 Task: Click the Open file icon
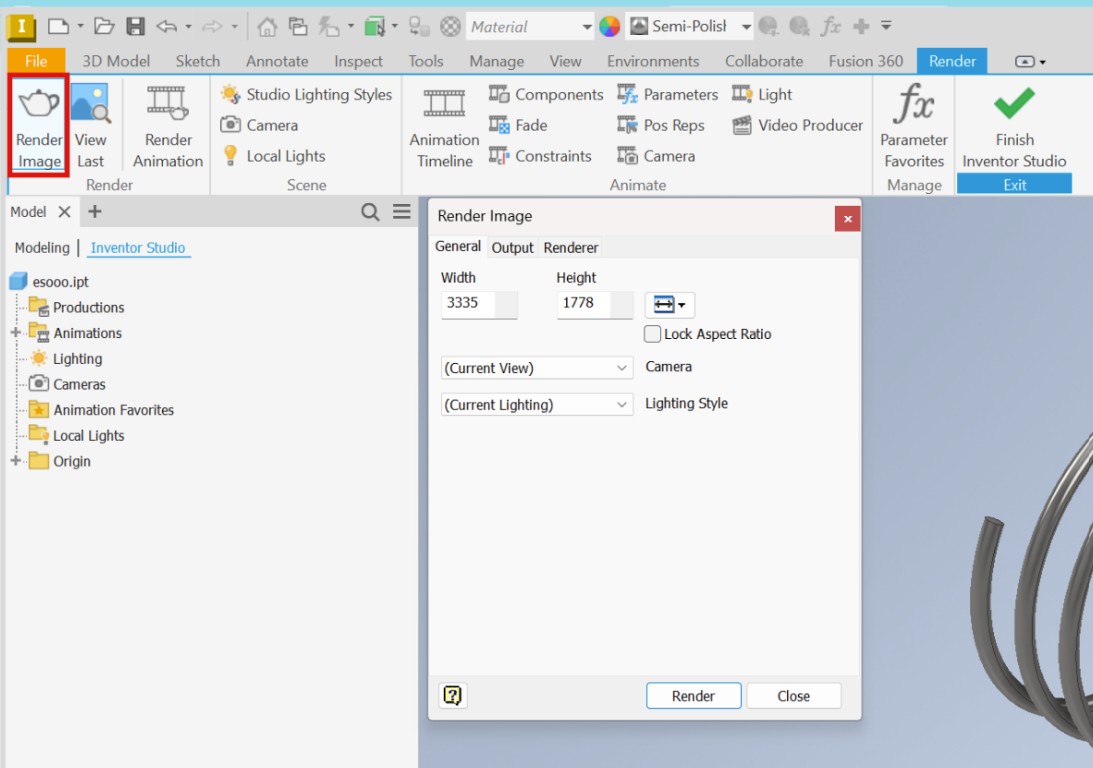tap(104, 26)
